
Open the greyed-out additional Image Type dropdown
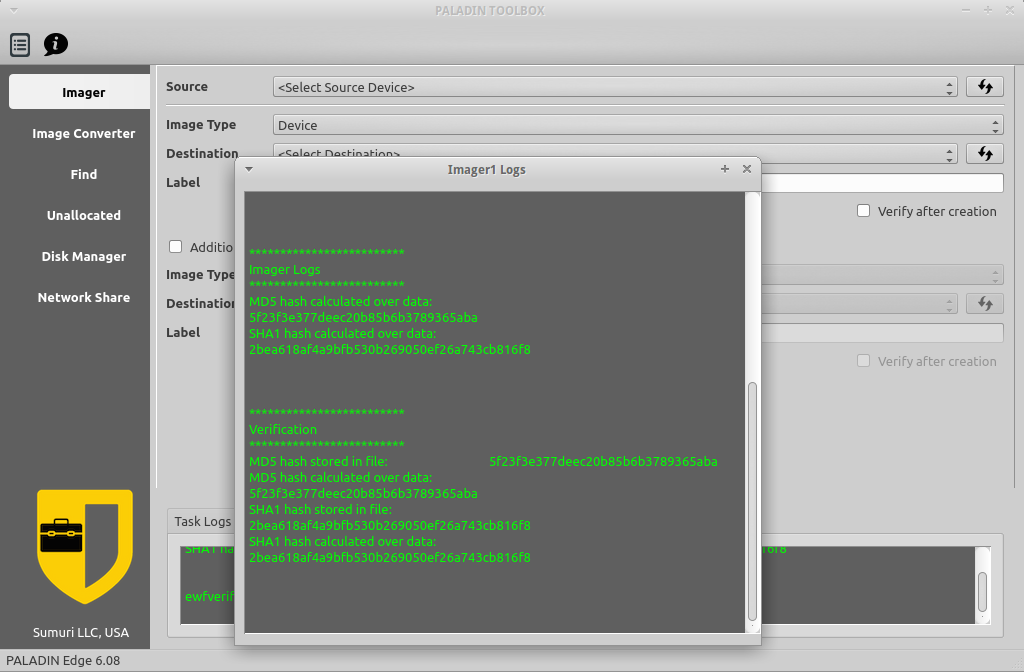tap(882, 275)
